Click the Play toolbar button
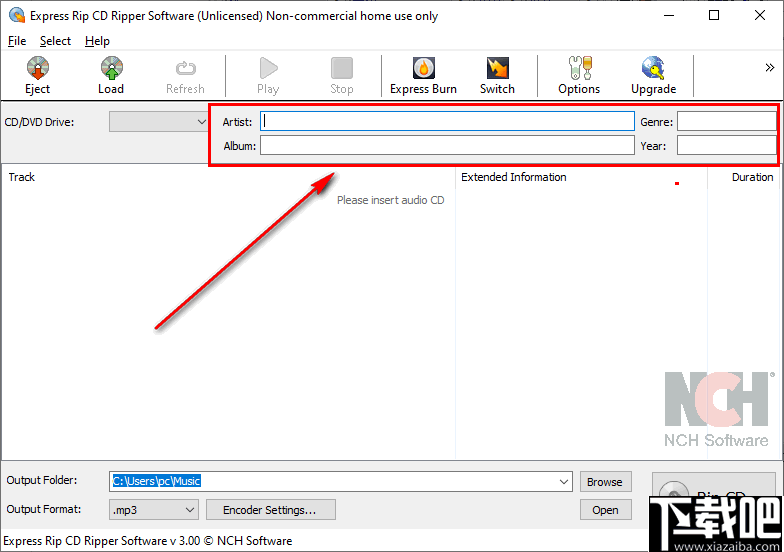The width and height of the screenshot is (784, 552). (x=268, y=76)
